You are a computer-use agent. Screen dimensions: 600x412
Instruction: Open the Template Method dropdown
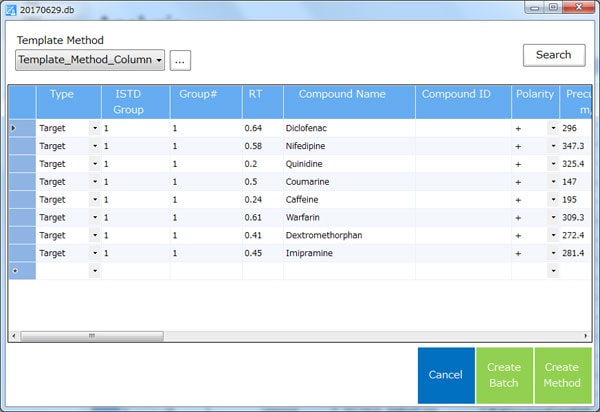[91, 61]
